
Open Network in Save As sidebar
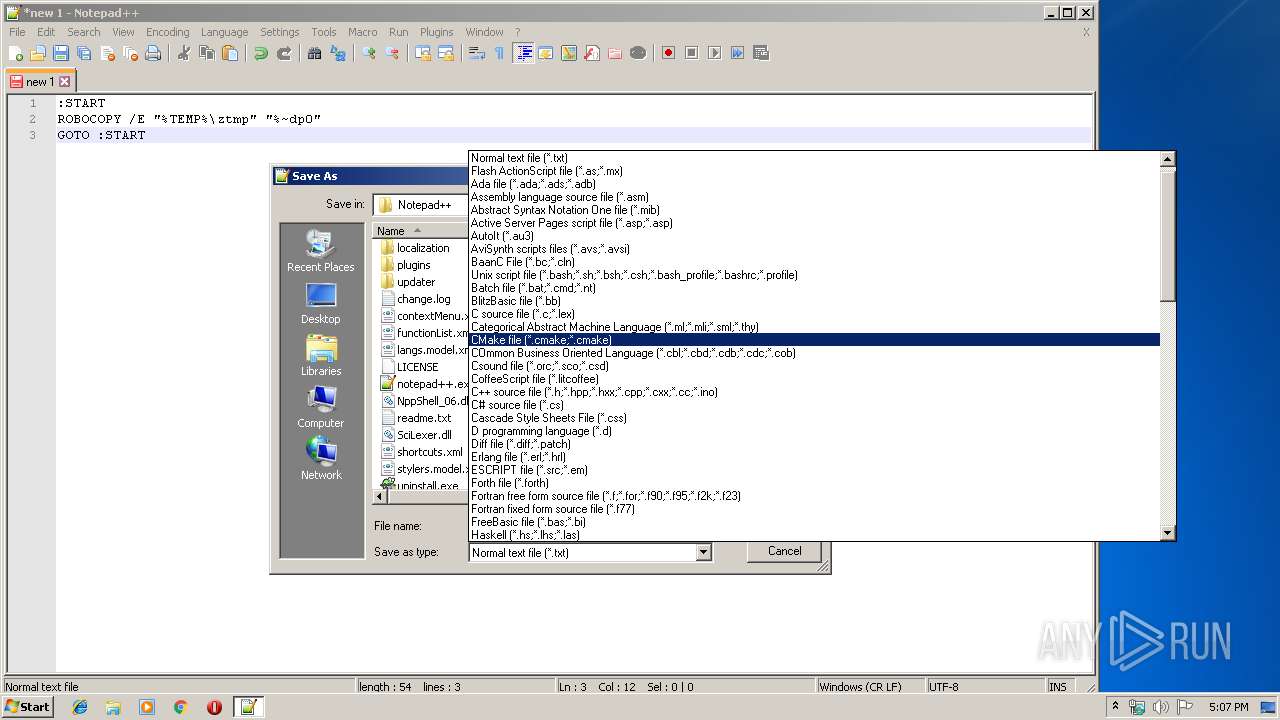point(320,460)
